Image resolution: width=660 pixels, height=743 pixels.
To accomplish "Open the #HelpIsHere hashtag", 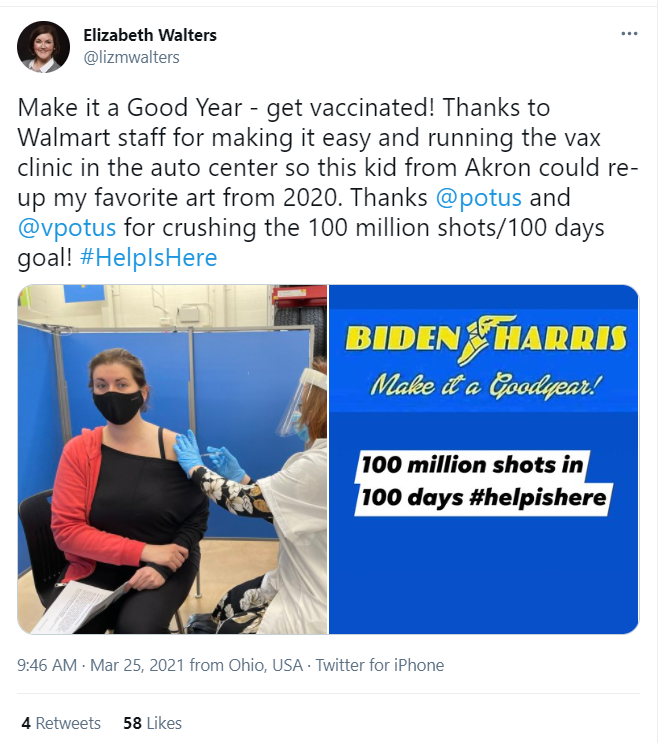I will pyautogui.click(x=149, y=258).
